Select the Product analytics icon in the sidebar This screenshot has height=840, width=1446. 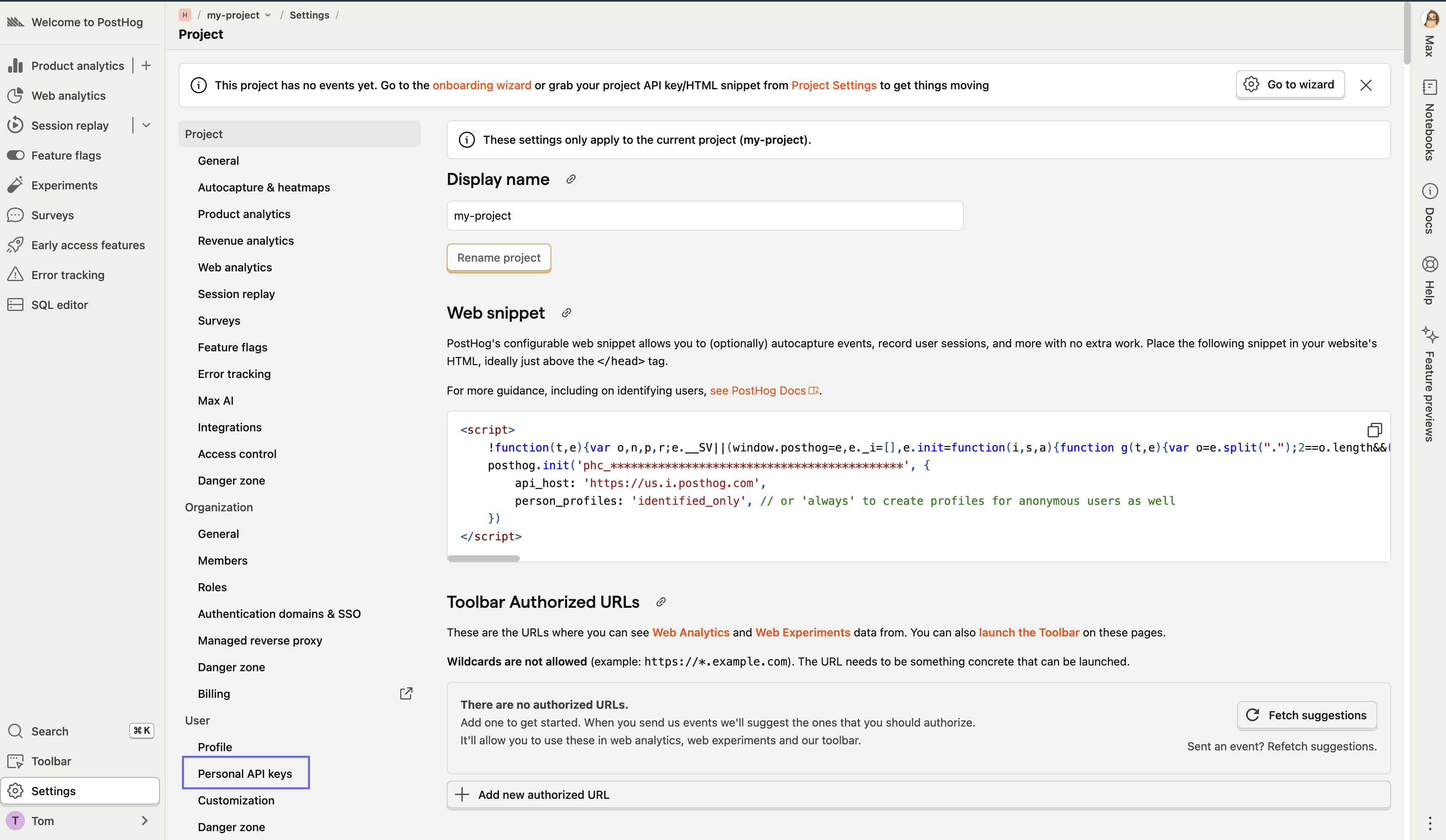pyautogui.click(x=15, y=65)
